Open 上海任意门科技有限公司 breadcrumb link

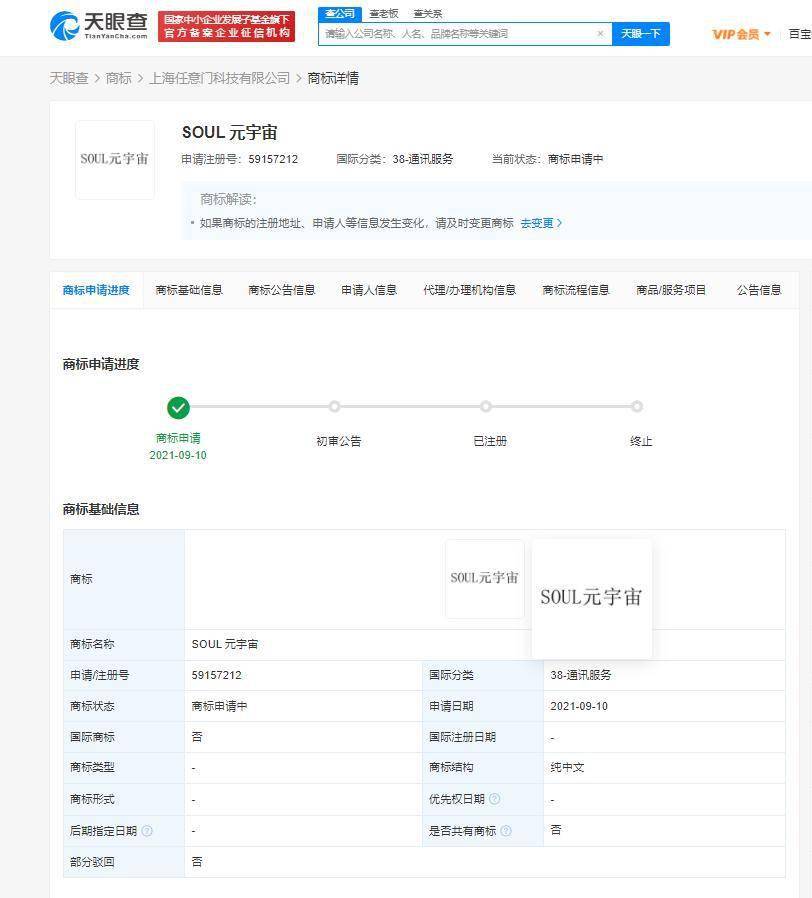[219, 78]
